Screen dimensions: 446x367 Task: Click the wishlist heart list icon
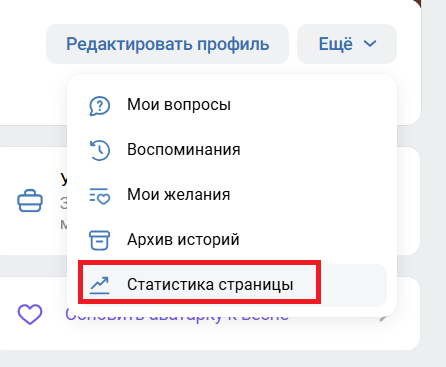pos(99,196)
